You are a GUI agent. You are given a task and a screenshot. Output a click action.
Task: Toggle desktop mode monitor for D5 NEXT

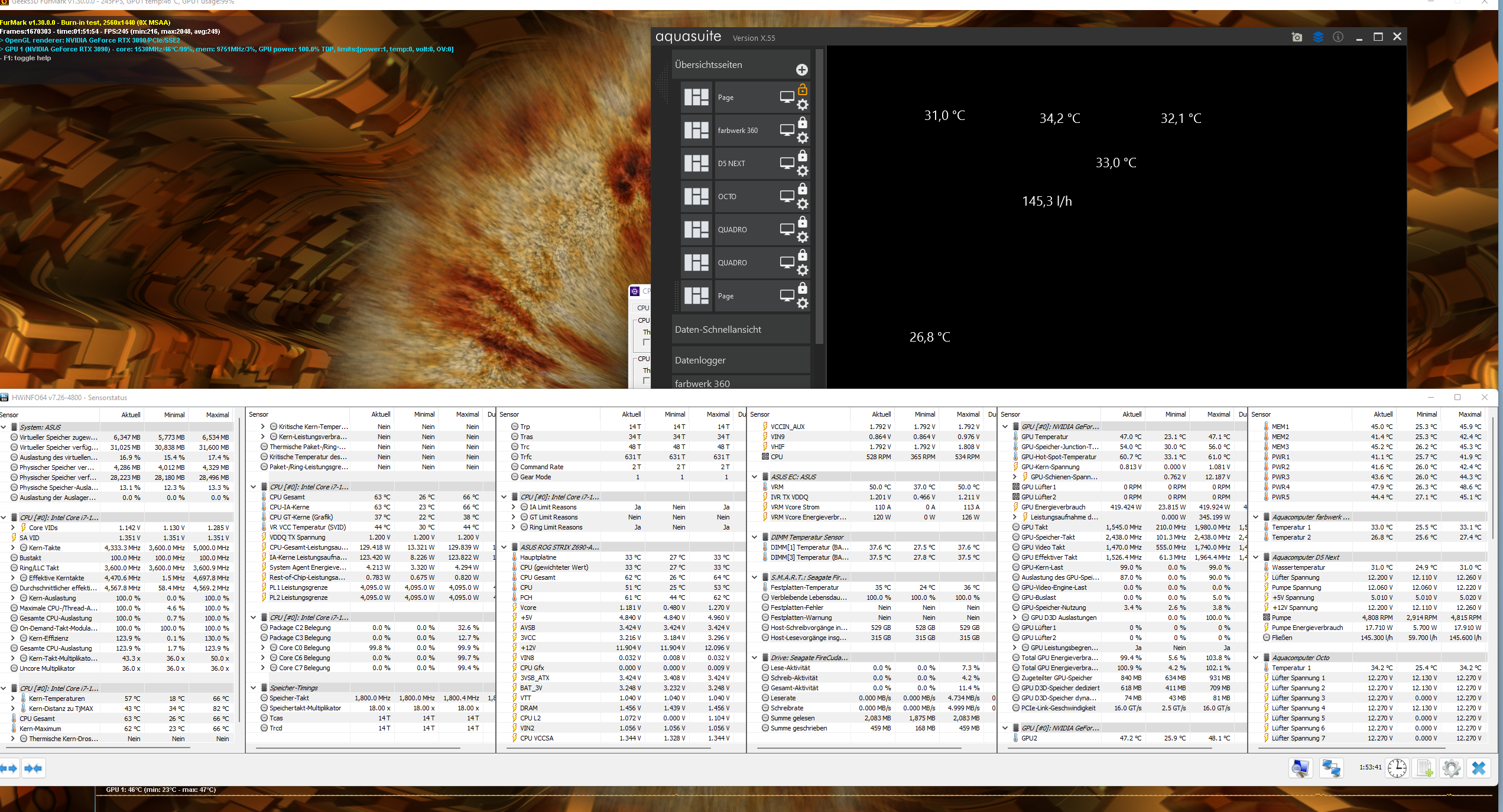[x=787, y=163]
